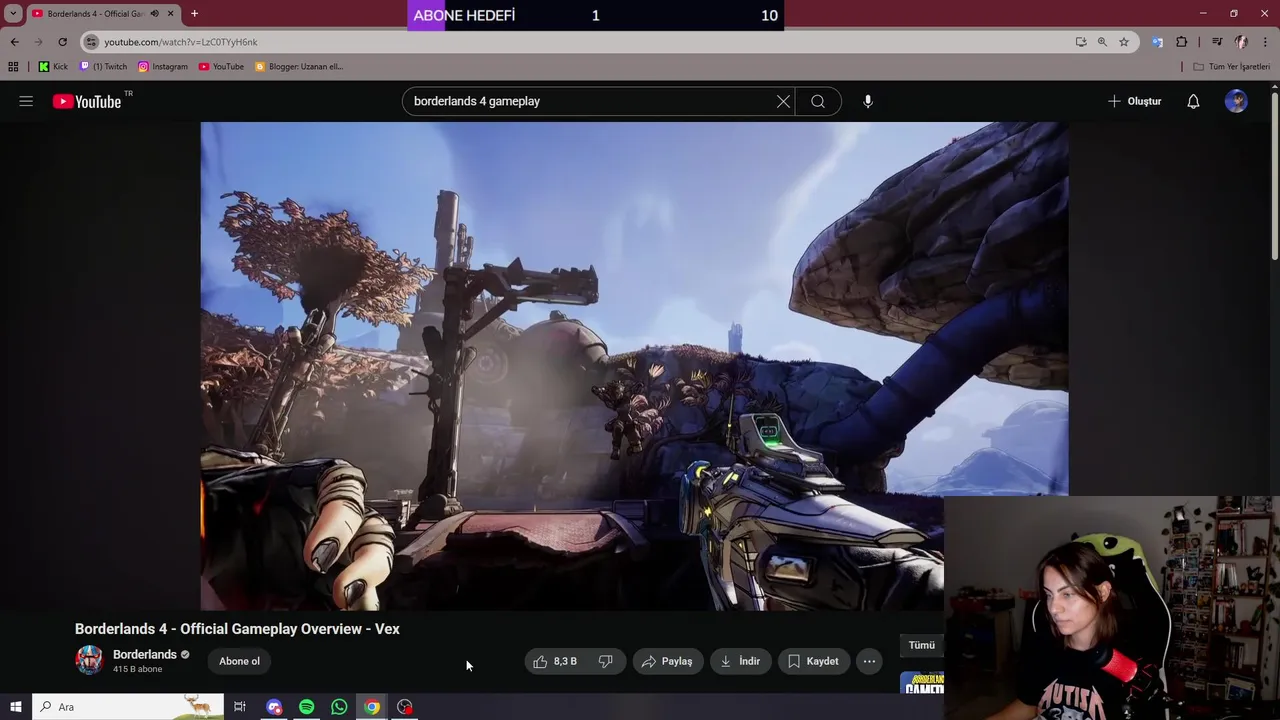View site information icon in address bar
The width and height of the screenshot is (1280, 720).
pos(91,42)
